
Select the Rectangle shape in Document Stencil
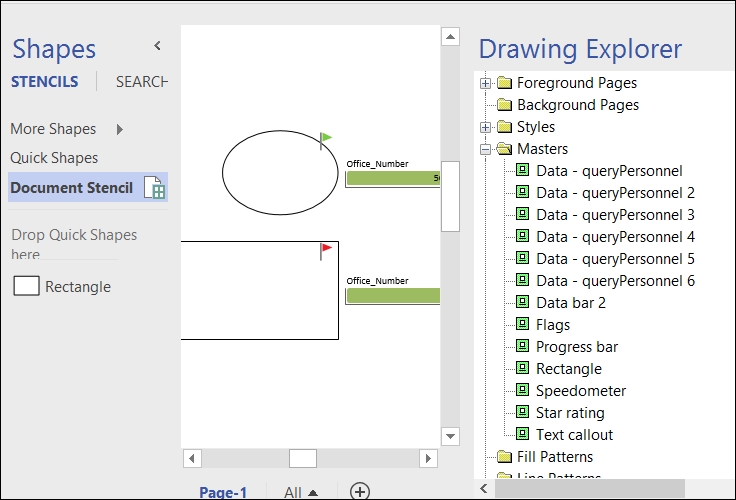(x=62, y=287)
